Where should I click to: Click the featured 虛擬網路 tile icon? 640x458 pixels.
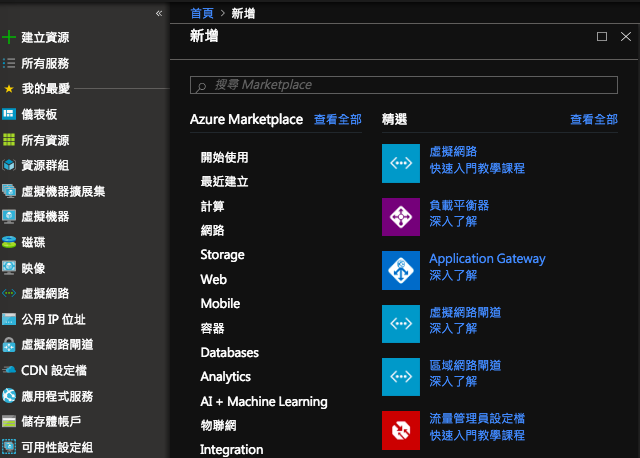coord(401,163)
